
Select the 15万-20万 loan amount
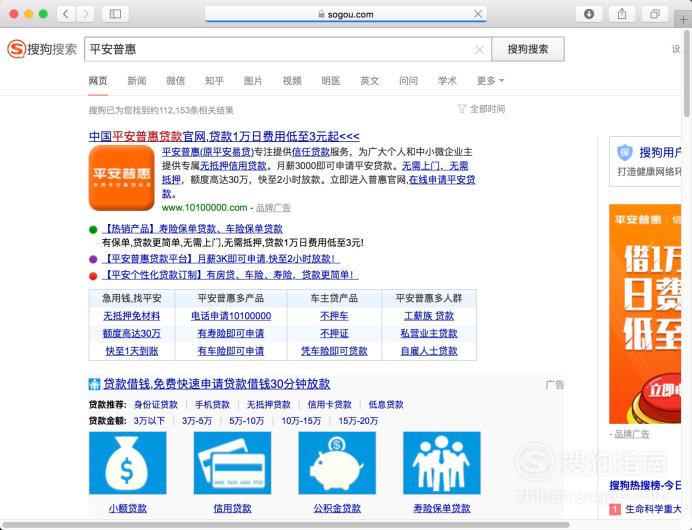pyautogui.click(x=358, y=421)
